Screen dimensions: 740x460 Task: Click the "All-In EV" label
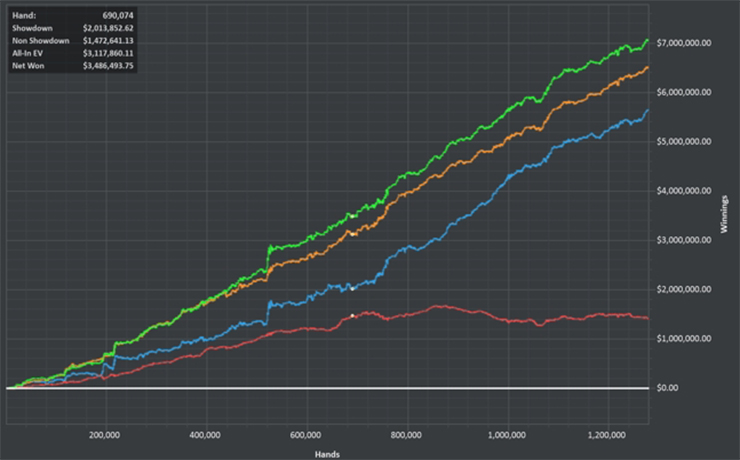(27, 53)
